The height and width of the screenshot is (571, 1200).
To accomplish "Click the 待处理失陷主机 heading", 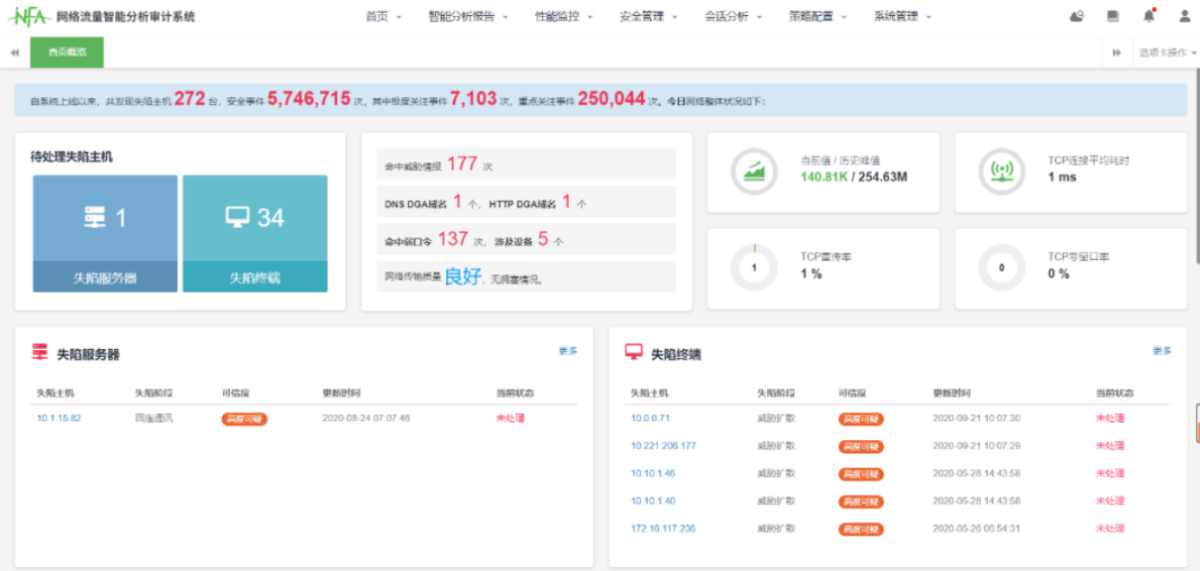I will point(71,157).
